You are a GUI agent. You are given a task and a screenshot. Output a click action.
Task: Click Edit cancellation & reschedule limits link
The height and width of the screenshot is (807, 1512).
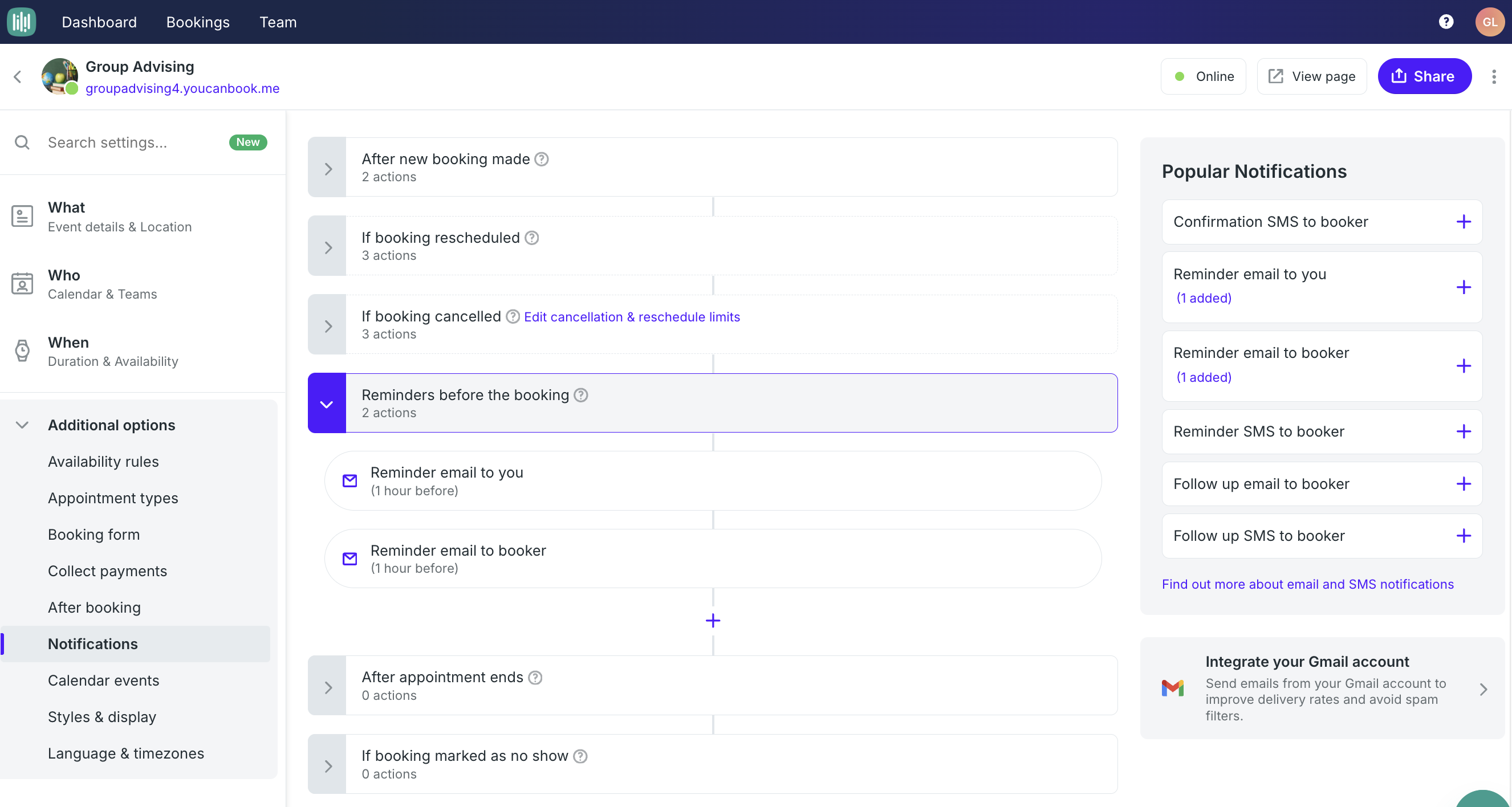632,316
